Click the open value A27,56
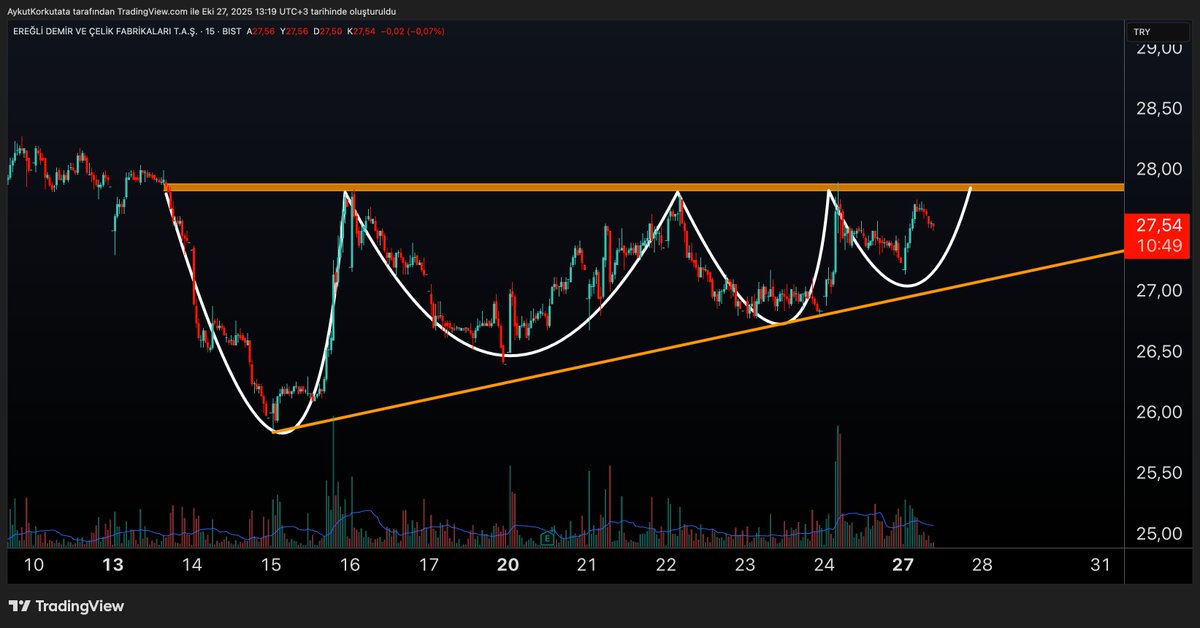Viewport: 1200px width, 628px height. pyautogui.click(x=260, y=32)
